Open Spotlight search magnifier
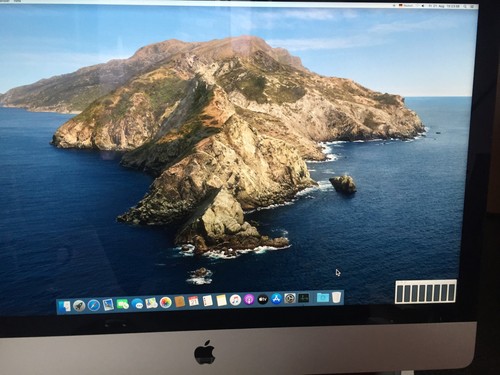This screenshot has width=500, height=375. point(465,6)
